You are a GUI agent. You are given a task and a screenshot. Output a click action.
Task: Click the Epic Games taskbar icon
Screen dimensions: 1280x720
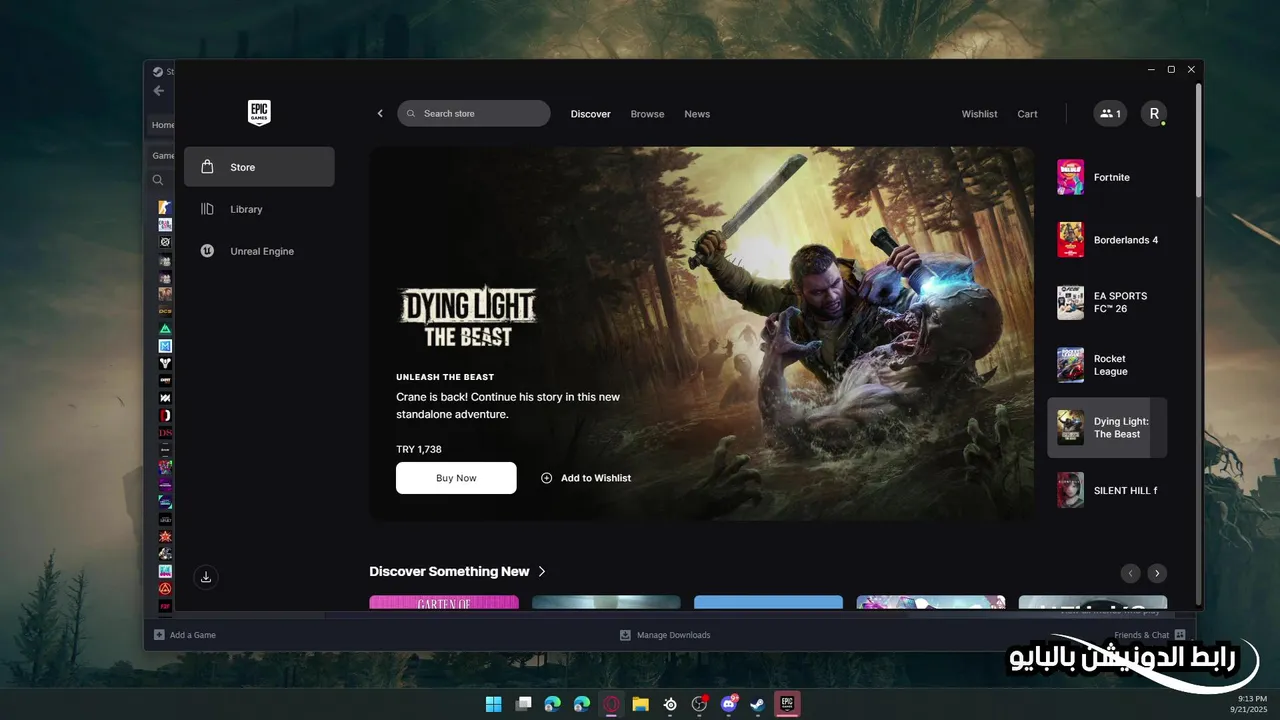(787, 704)
